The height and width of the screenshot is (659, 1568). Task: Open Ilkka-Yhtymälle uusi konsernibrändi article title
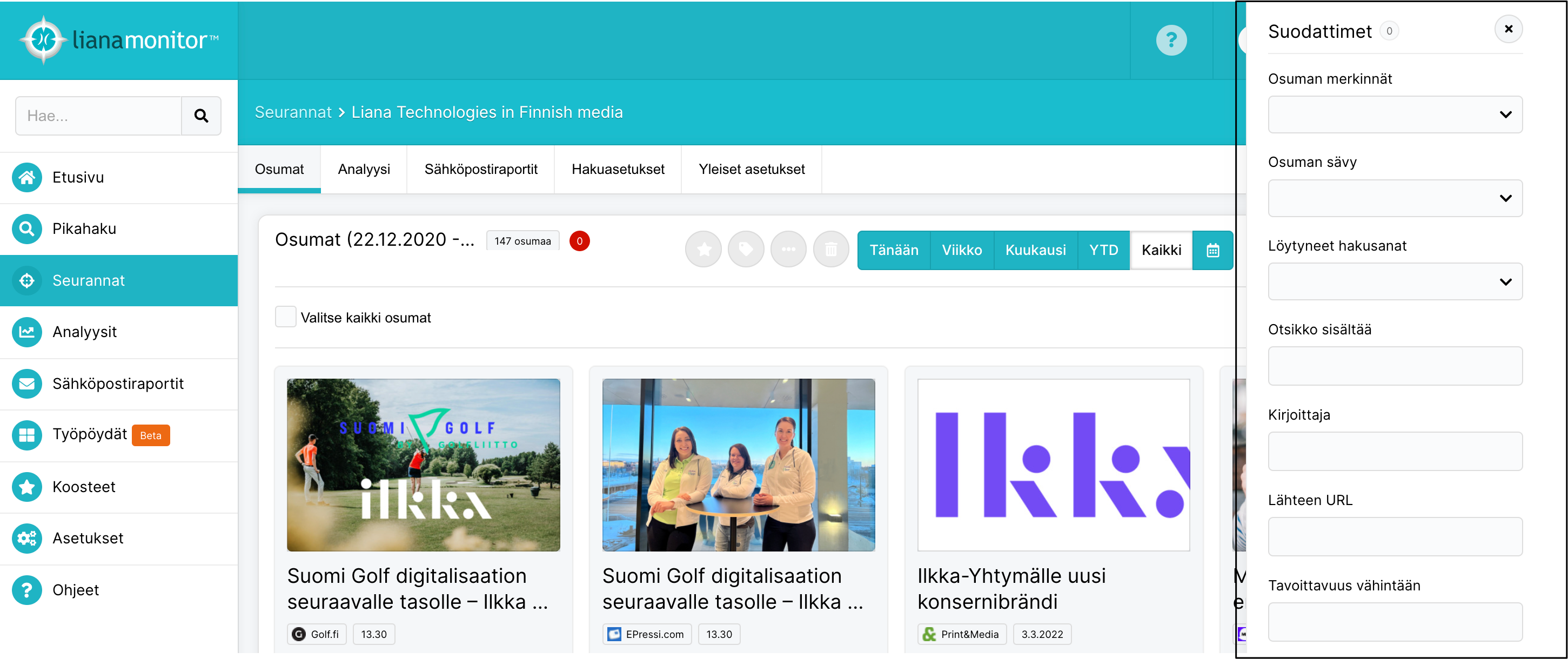pos(1011,588)
